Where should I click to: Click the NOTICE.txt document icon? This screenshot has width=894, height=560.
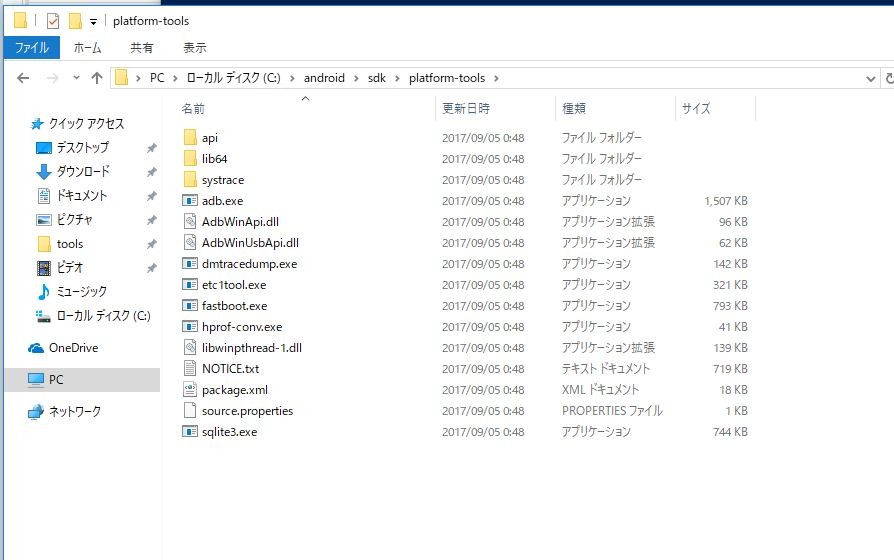[190, 368]
